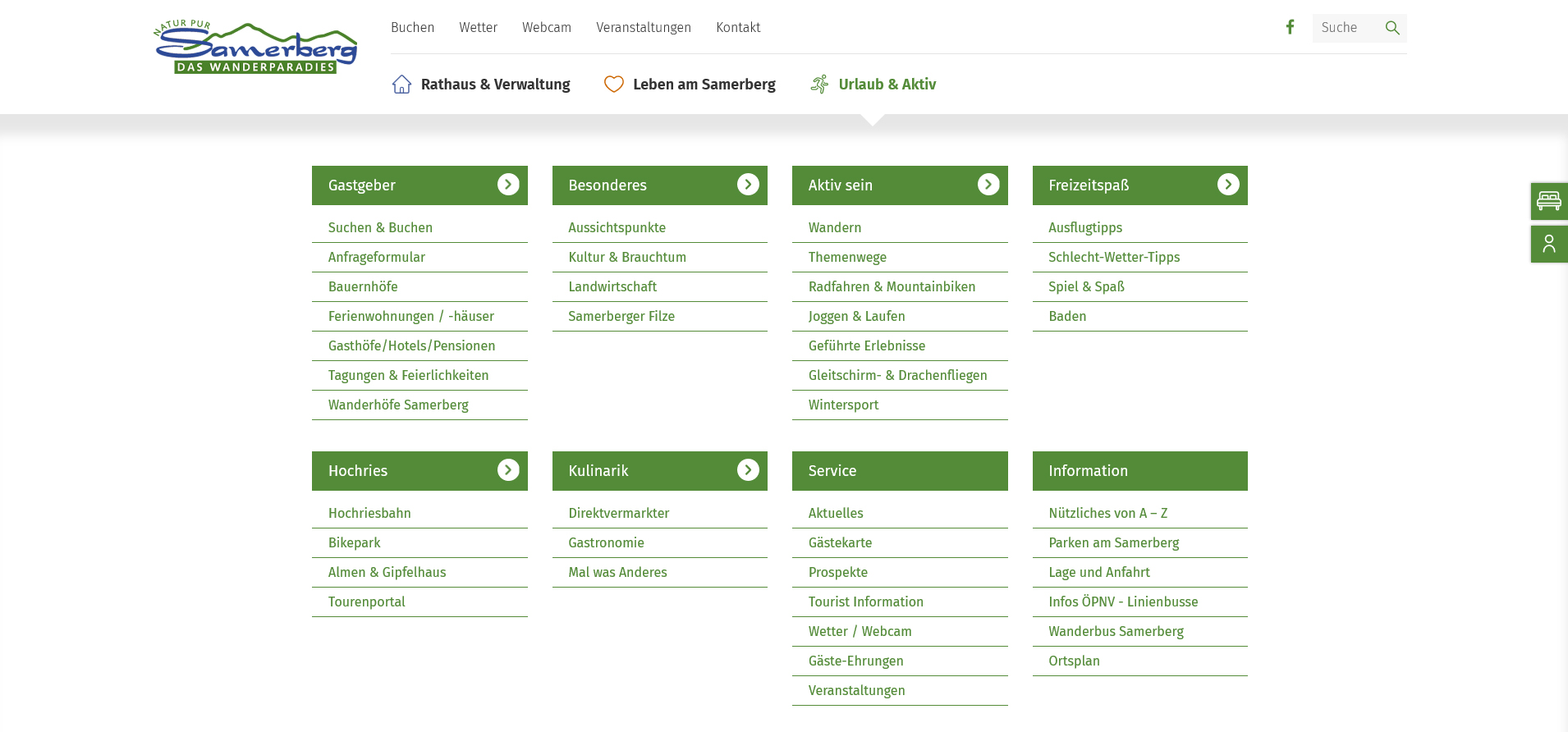Screen dimensions: 1568x732
Task: Expand the Aktiv sein section arrow
Action: point(988,185)
